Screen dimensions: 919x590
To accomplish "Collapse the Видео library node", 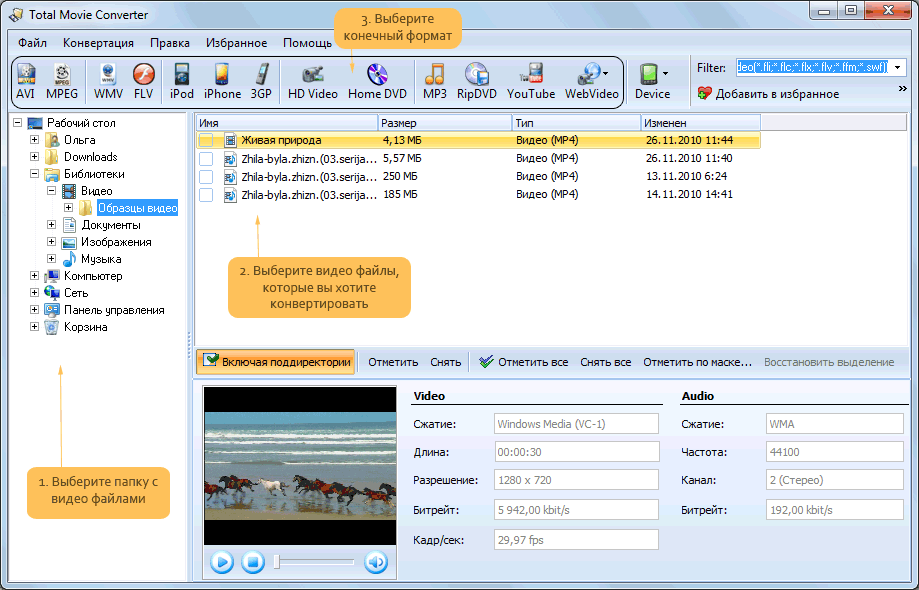I will [52, 191].
